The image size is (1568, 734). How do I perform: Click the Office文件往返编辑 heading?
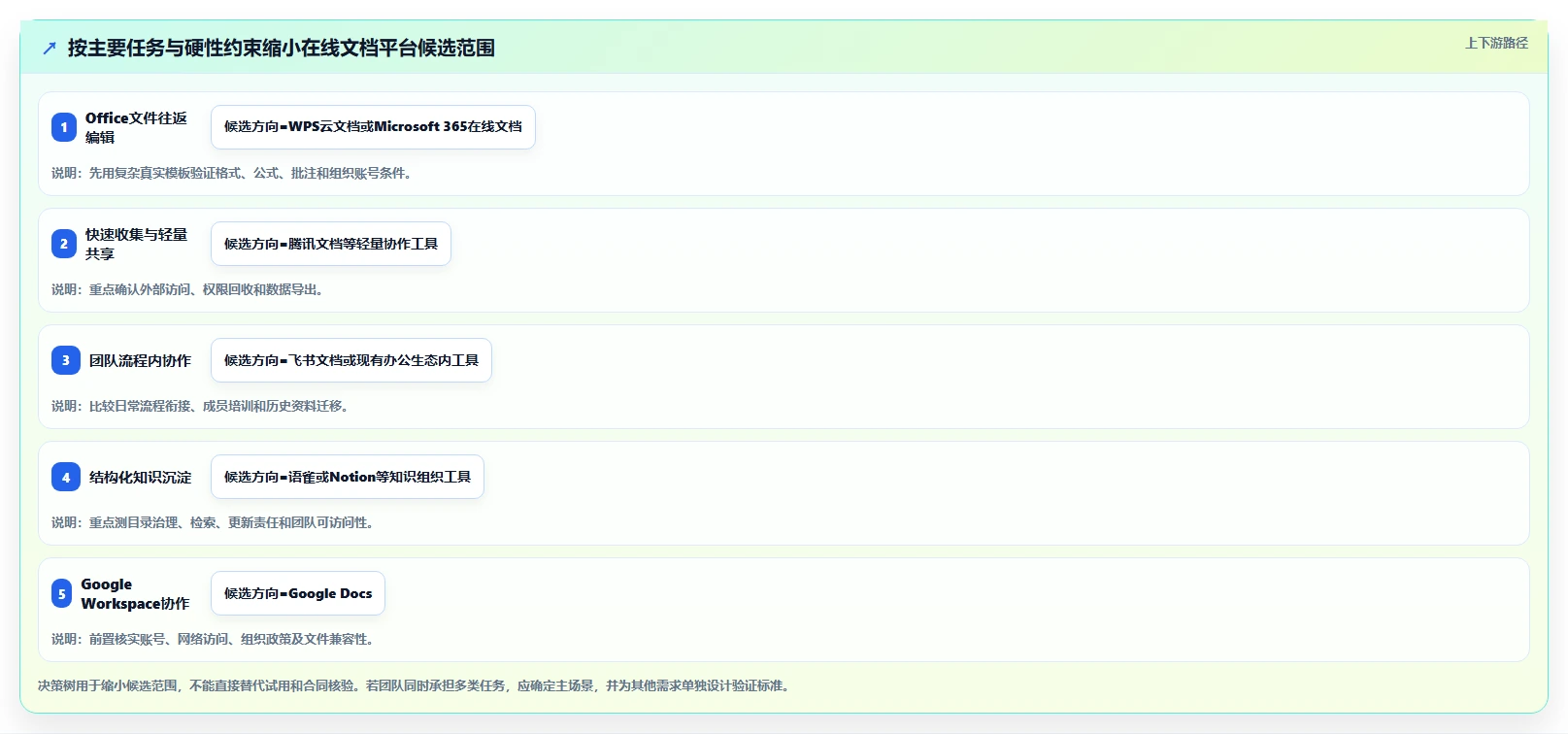coord(136,127)
